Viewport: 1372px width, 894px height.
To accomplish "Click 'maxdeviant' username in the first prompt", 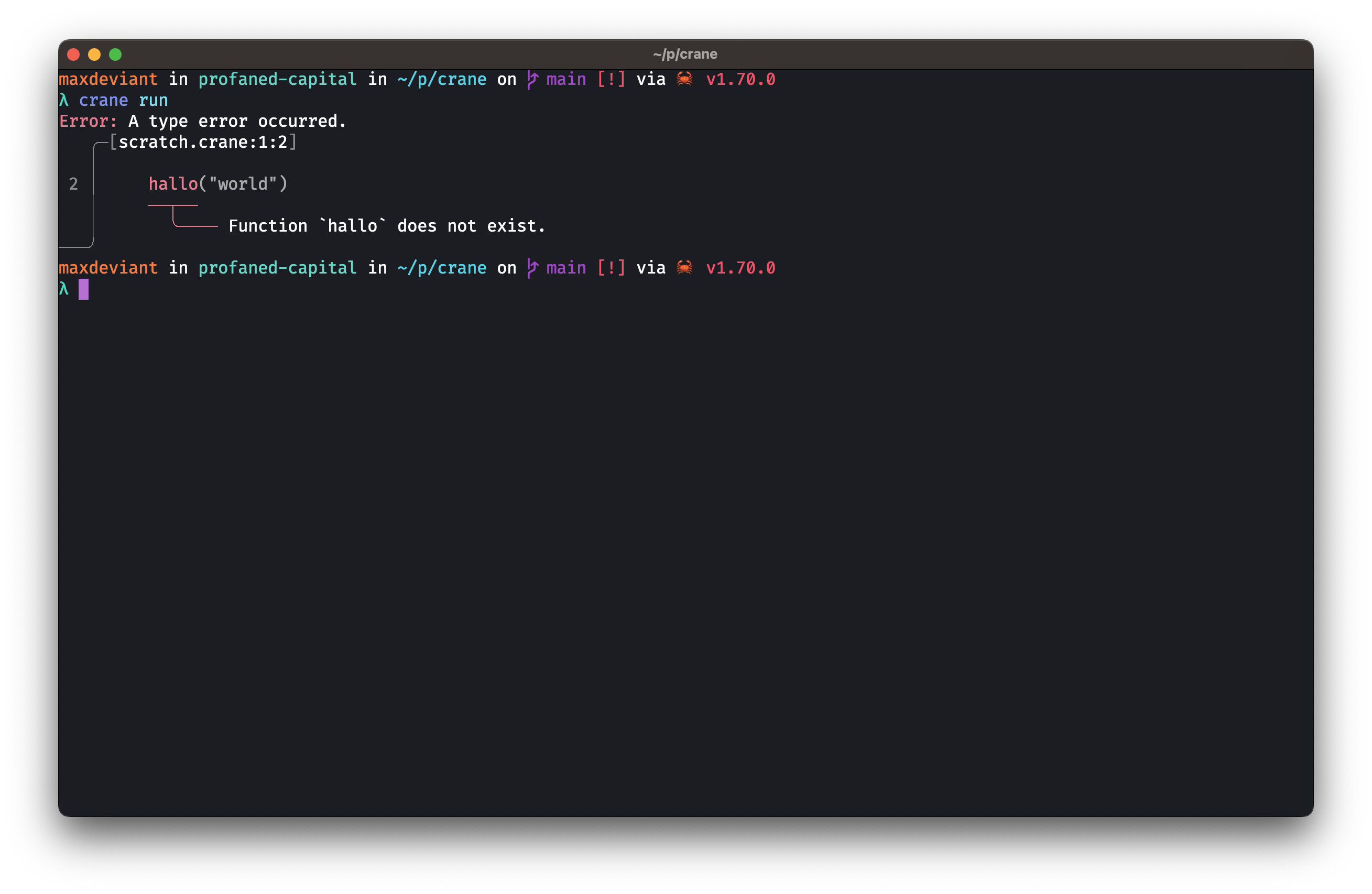I will (x=108, y=79).
